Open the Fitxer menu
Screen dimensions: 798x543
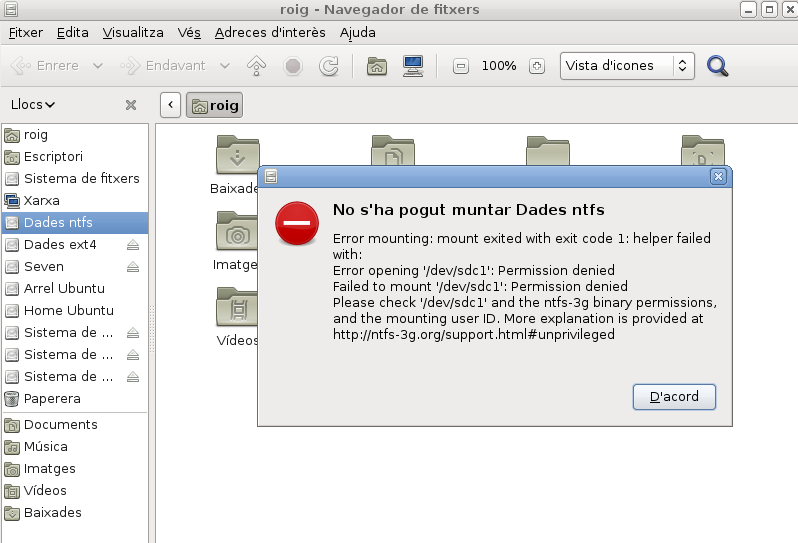point(25,33)
